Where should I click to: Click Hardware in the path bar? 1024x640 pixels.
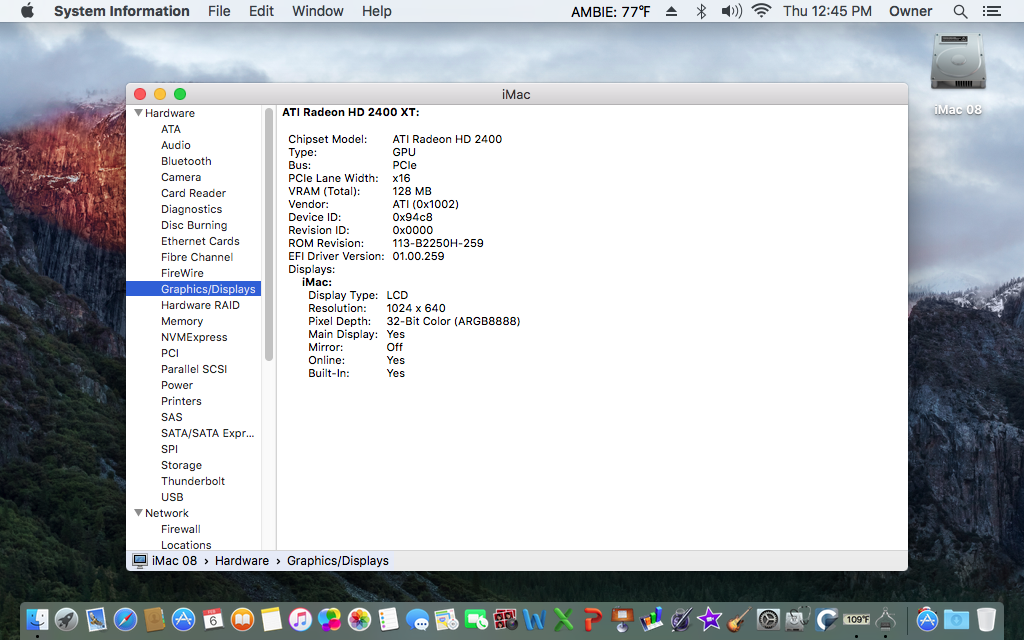click(242, 561)
